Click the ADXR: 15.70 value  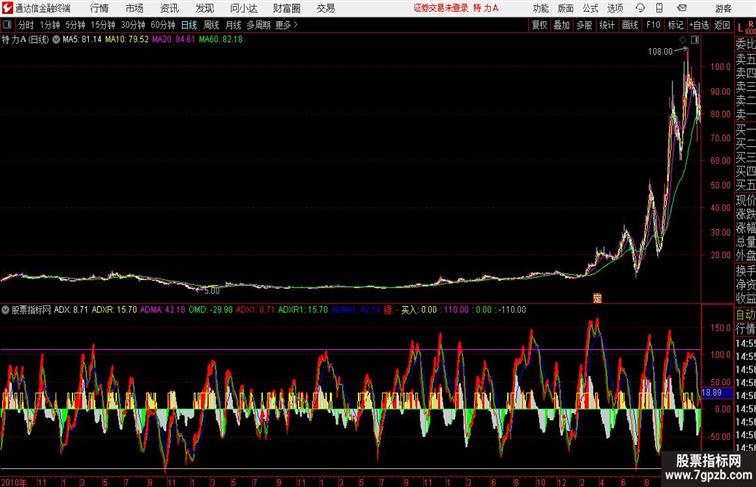(x=114, y=310)
